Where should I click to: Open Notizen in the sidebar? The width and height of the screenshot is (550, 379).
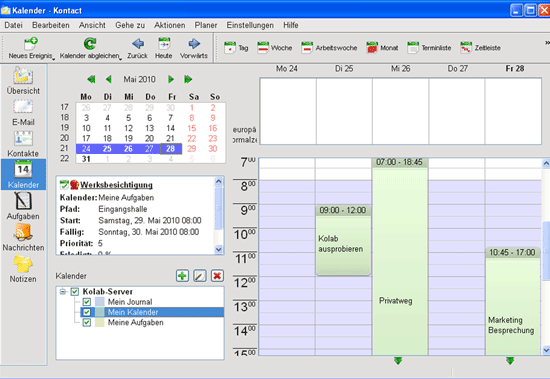[x=24, y=269]
